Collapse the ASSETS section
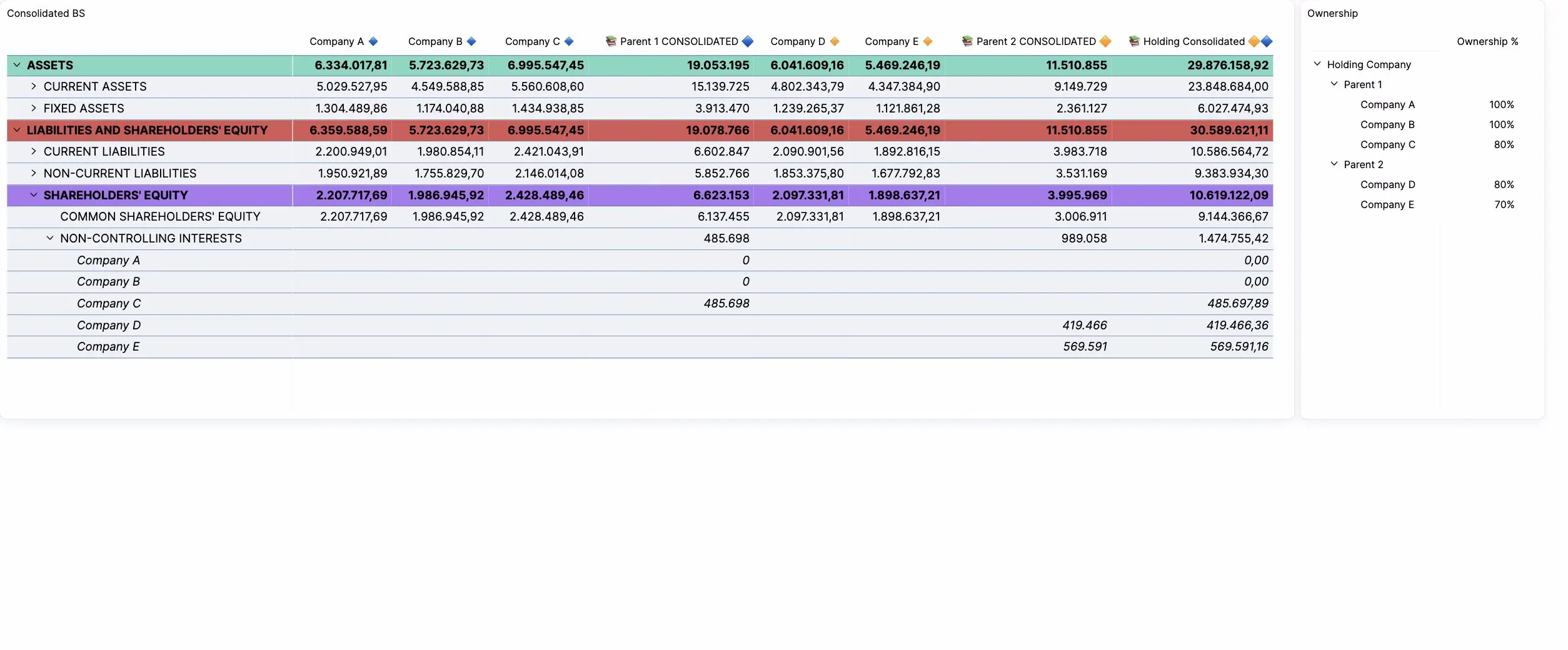1568x650 pixels. (x=17, y=65)
